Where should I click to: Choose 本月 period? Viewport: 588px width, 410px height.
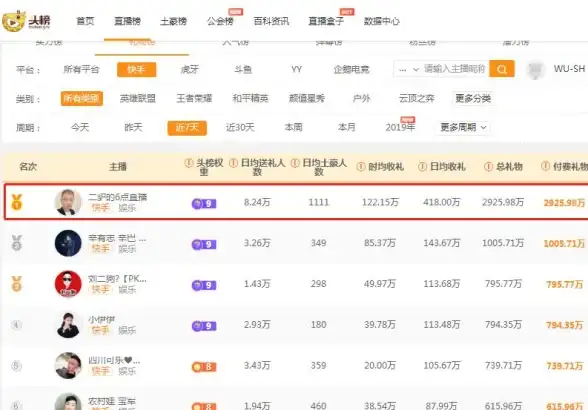346,128
